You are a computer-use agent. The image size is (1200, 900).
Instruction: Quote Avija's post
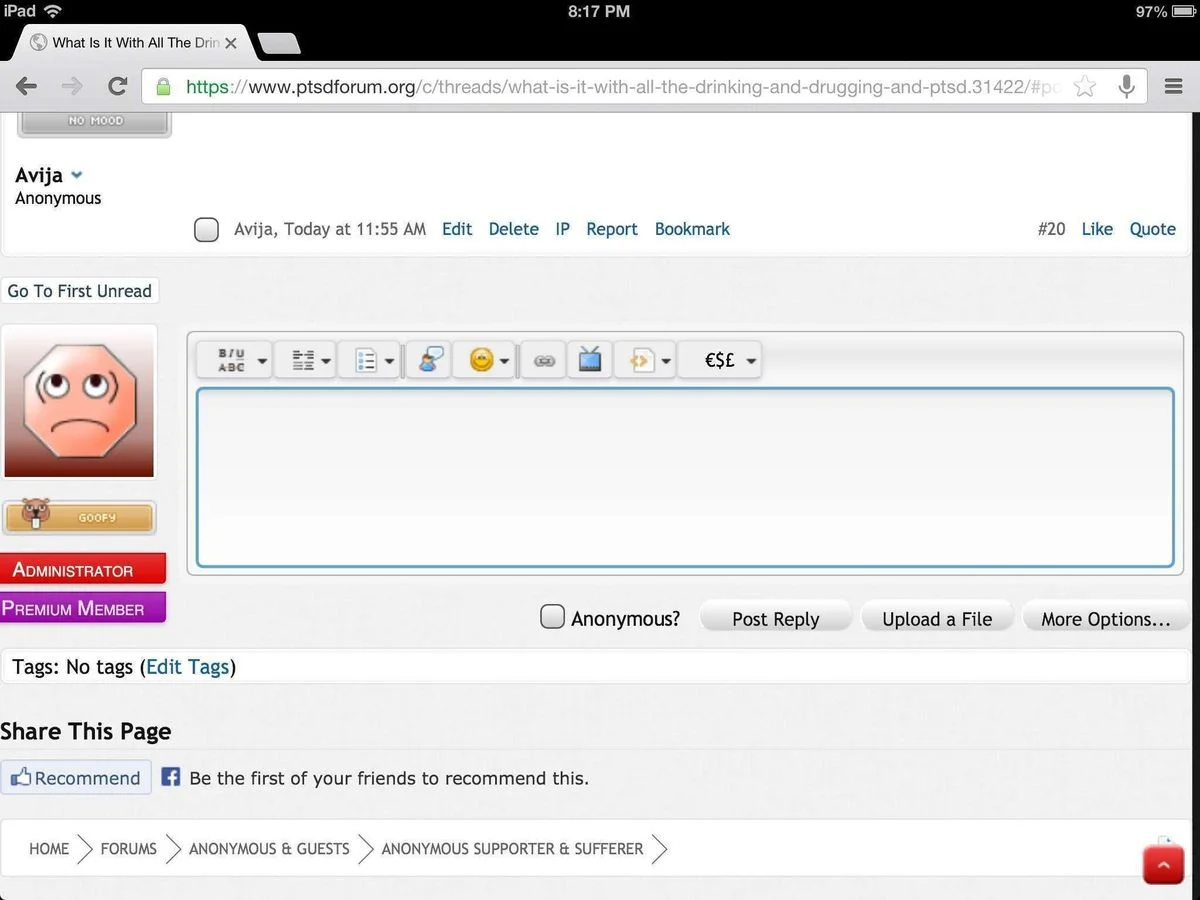click(x=1153, y=229)
